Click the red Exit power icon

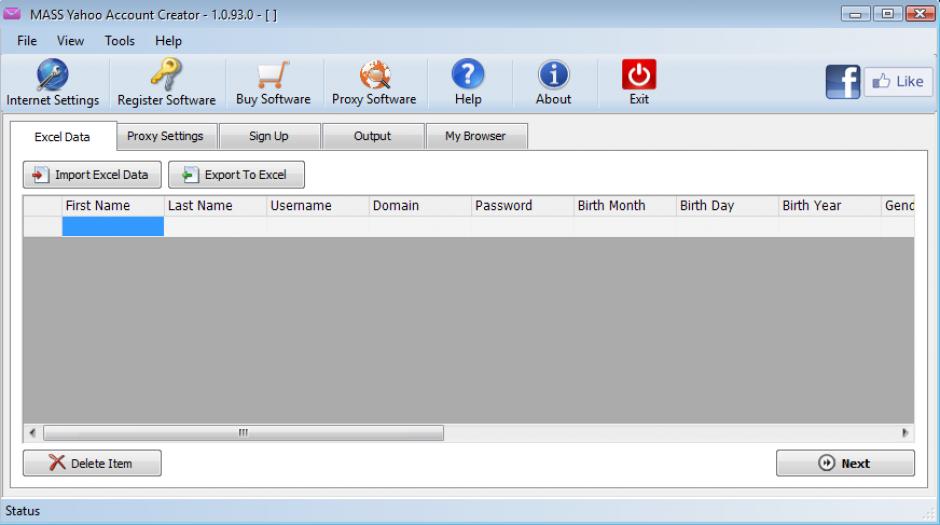tap(638, 74)
